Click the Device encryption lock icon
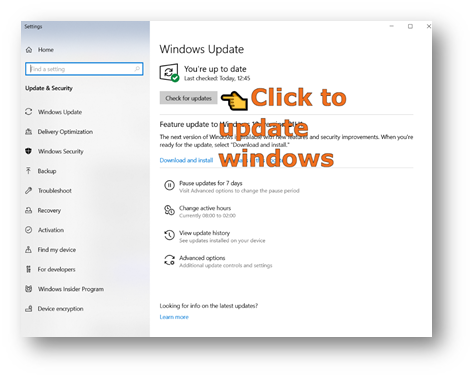The height and width of the screenshot is (379, 474). coord(29,308)
